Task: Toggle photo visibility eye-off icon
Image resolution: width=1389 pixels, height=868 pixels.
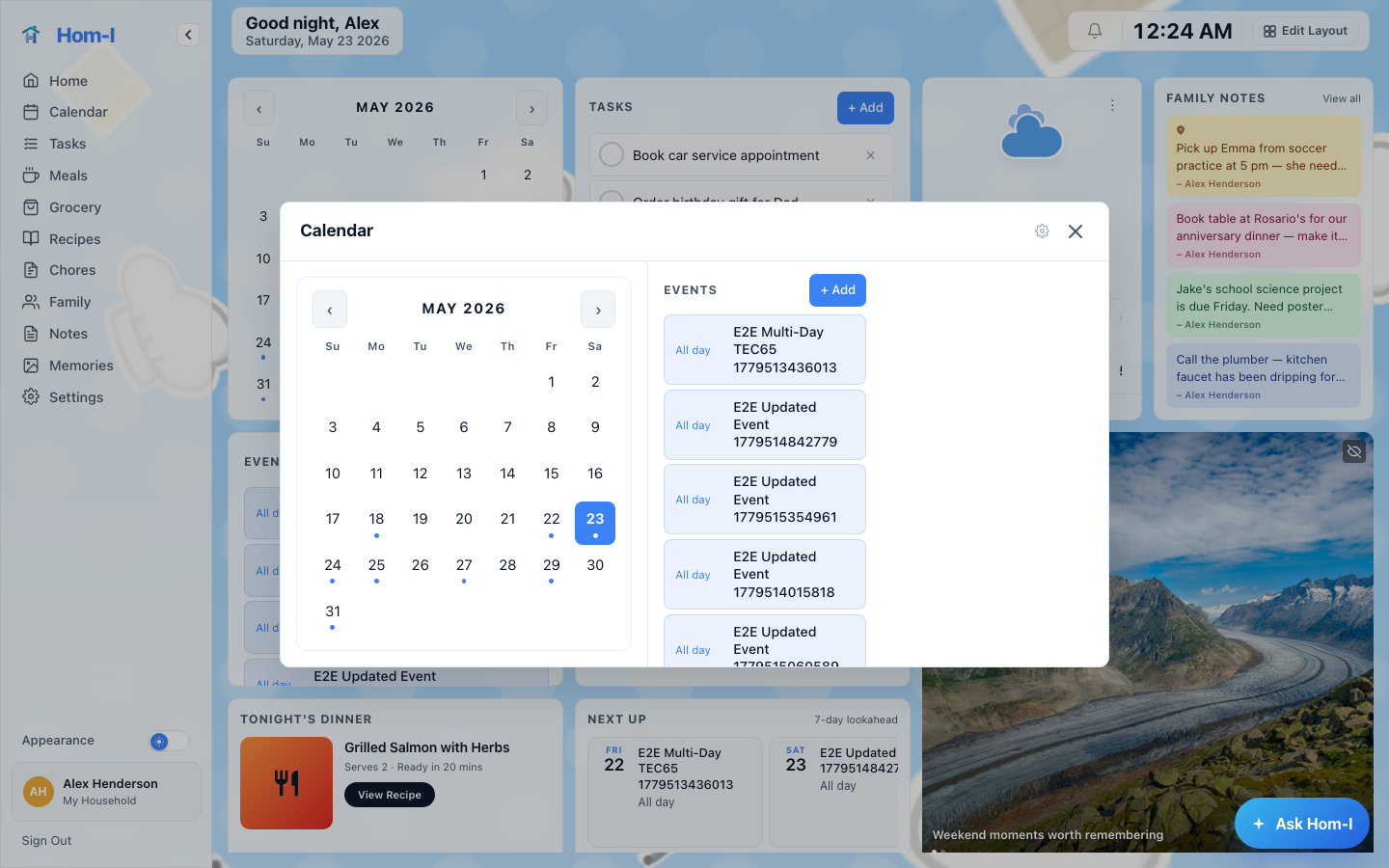Action: click(x=1354, y=451)
